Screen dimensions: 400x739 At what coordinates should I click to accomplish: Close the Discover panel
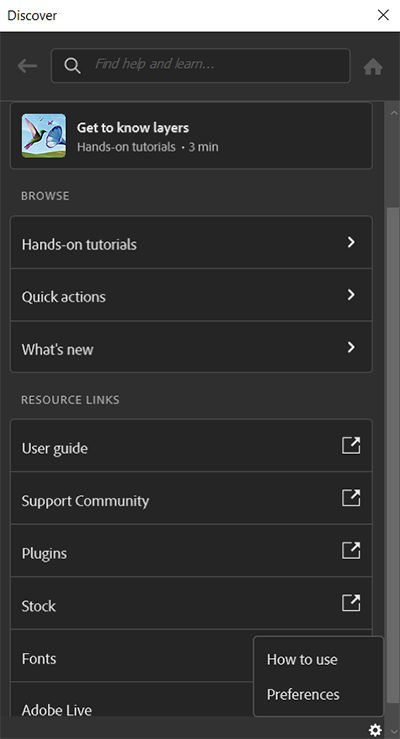coord(383,15)
